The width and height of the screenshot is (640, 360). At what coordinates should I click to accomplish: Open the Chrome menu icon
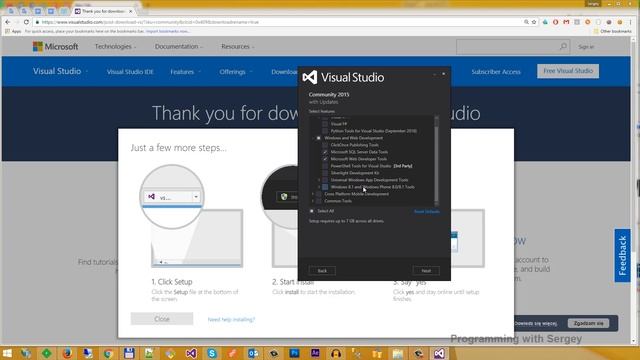tap(631, 22)
